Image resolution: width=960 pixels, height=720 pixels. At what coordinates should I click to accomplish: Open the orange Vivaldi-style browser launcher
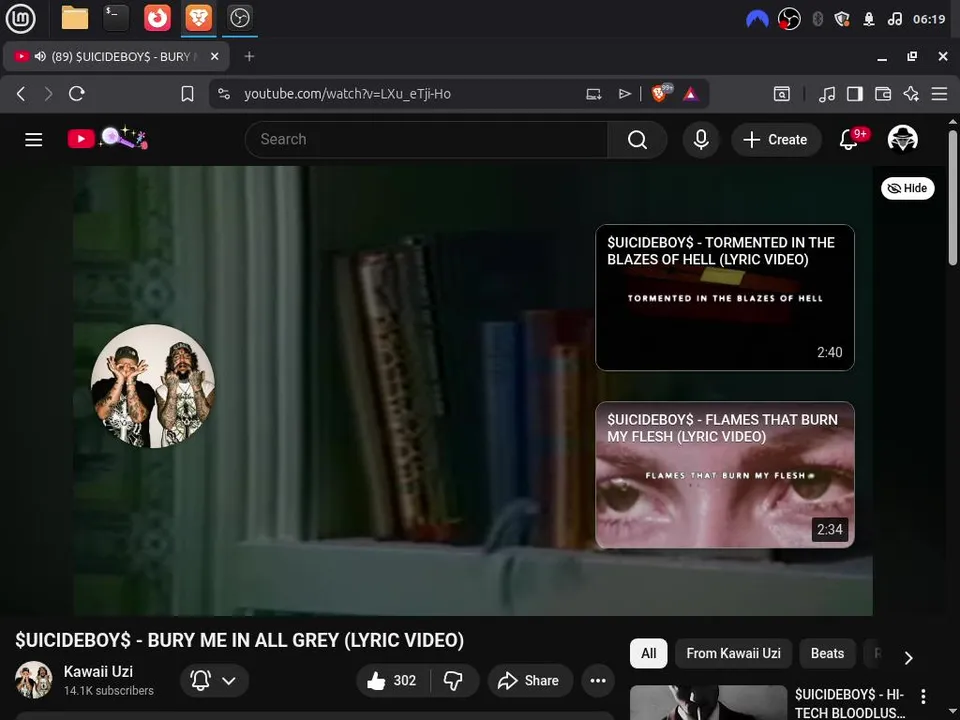pos(157,18)
